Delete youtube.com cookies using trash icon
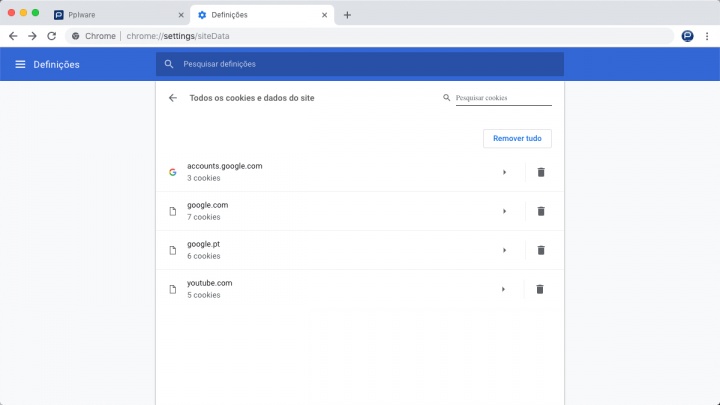720x405 pixels. (541, 289)
